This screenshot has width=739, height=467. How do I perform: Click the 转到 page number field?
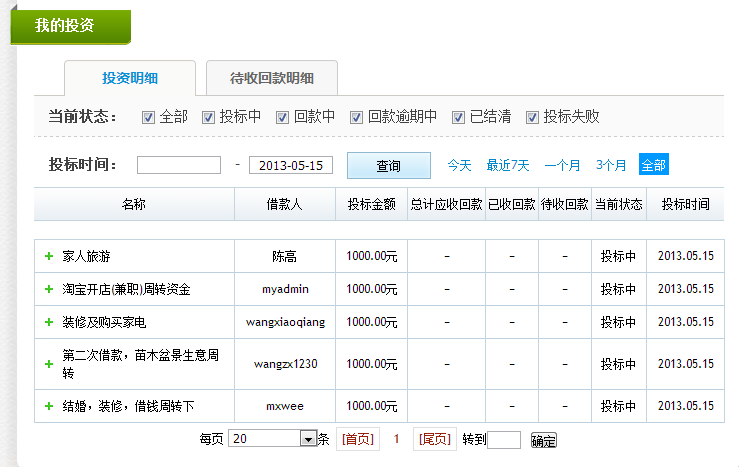(504, 440)
